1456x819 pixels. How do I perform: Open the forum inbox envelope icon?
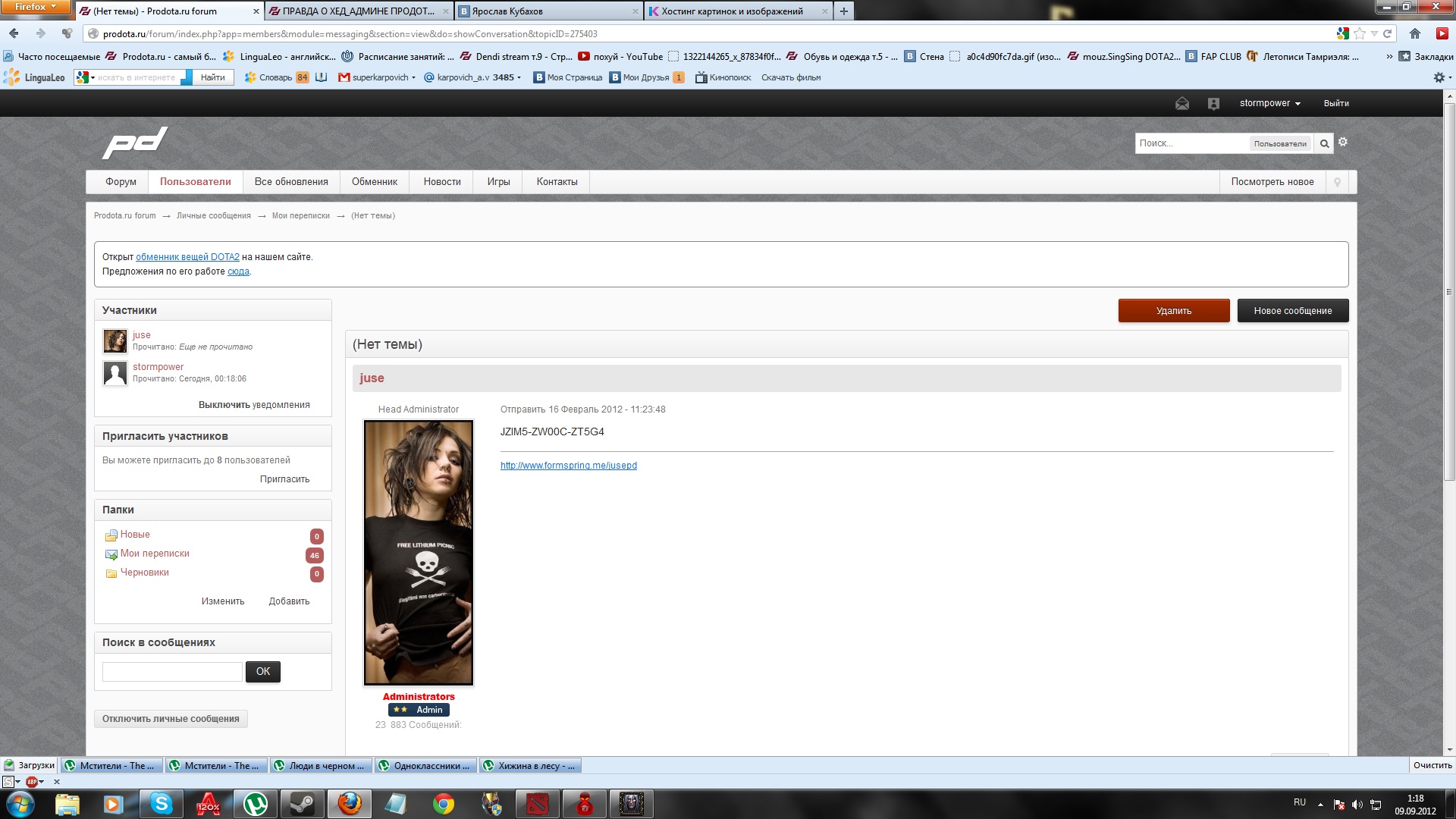coord(1181,104)
